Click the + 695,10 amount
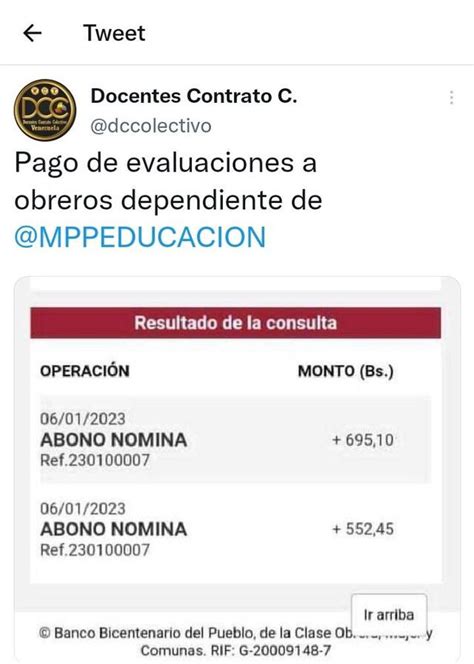474x664 pixels. click(363, 440)
